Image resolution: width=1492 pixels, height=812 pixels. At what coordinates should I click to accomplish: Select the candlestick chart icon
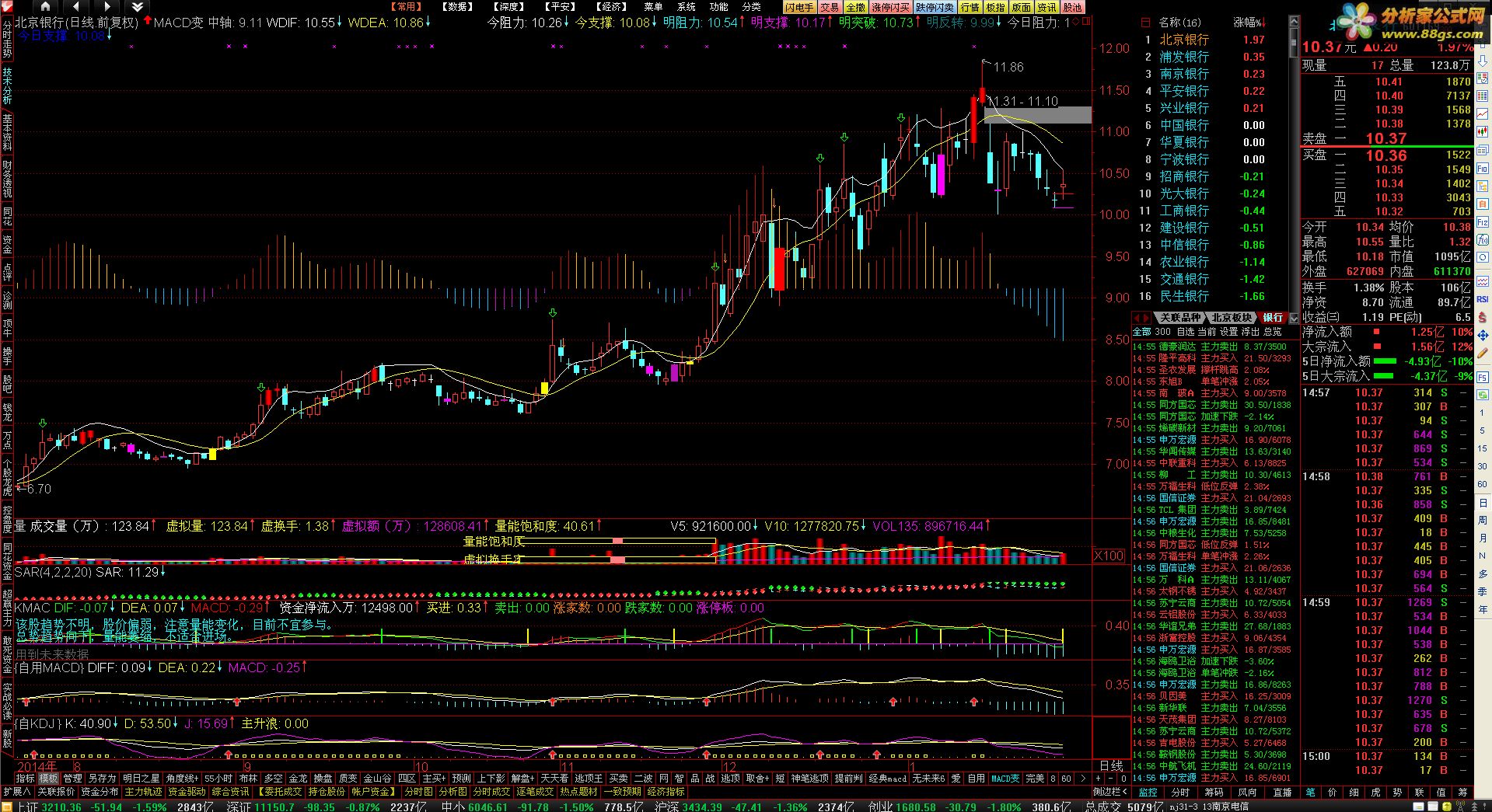(x=1483, y=133)
